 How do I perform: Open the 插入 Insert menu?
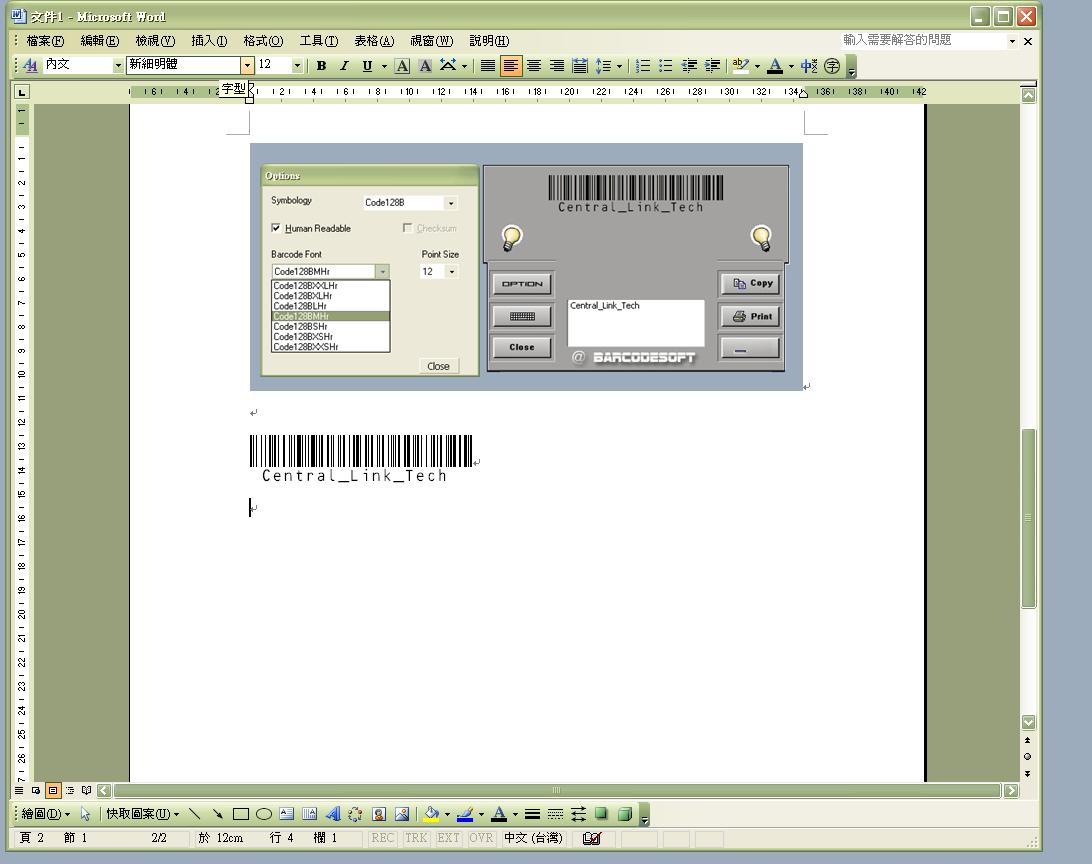click(x=209, y=41)
